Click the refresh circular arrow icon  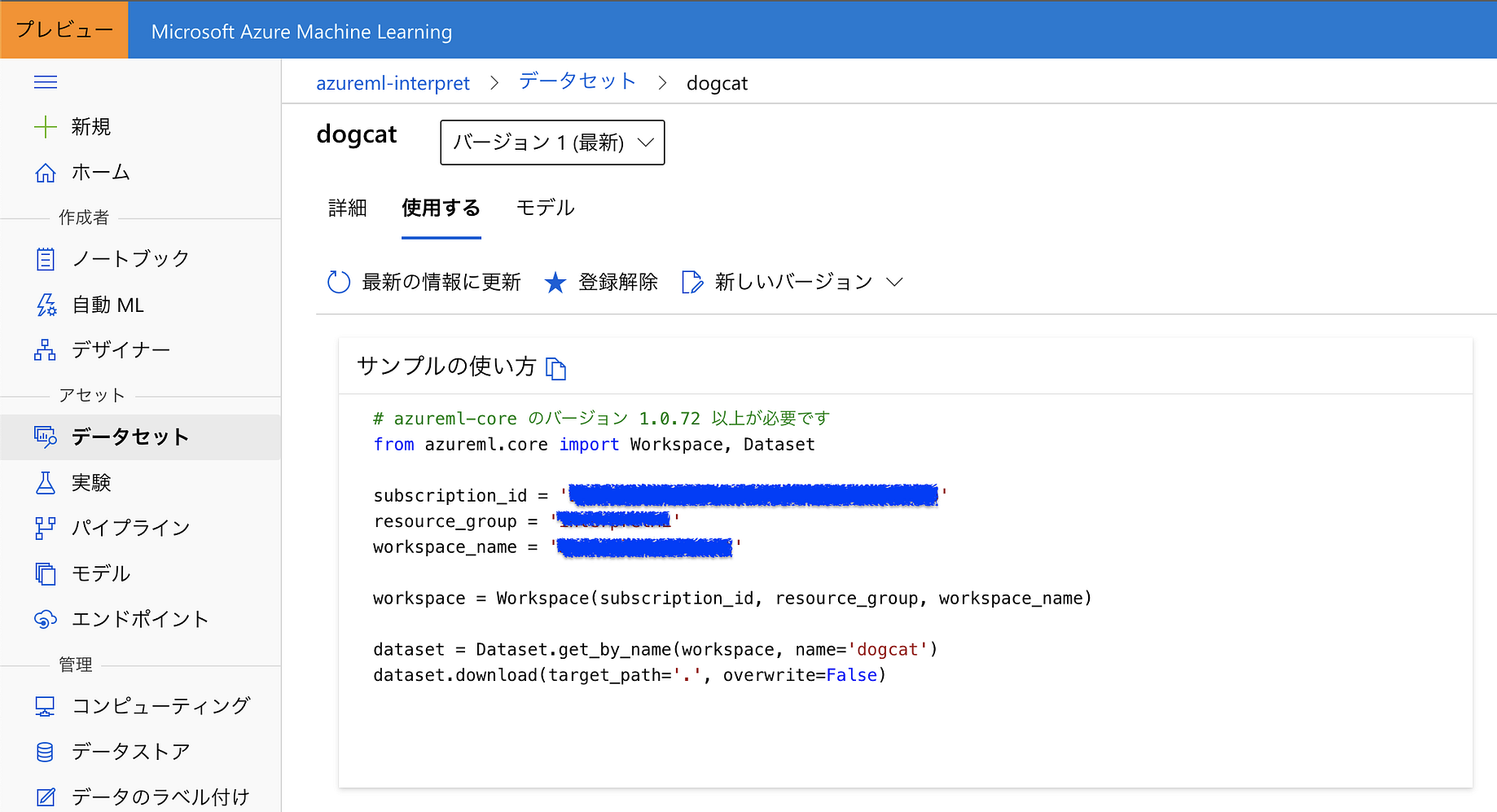(x=339, y=282)
